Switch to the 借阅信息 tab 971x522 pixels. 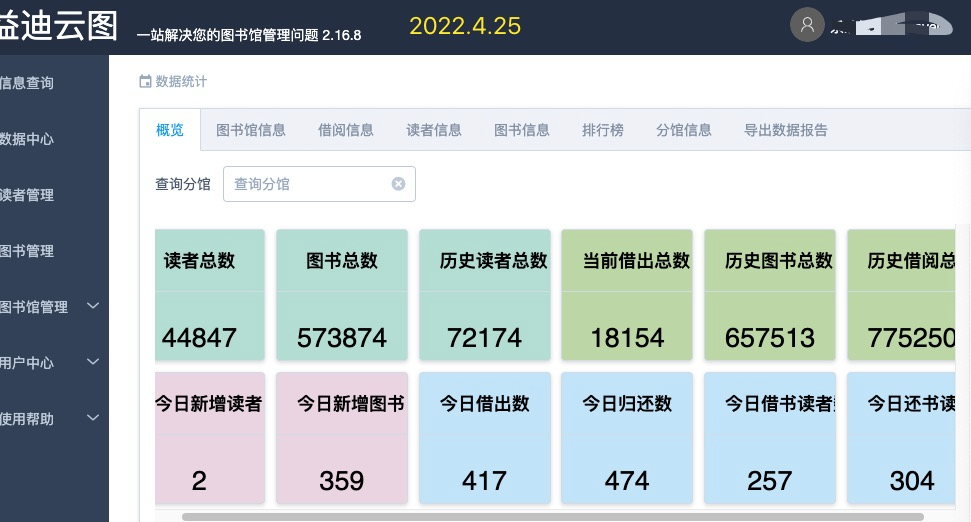pyautogui.click(x=346, y=130)
